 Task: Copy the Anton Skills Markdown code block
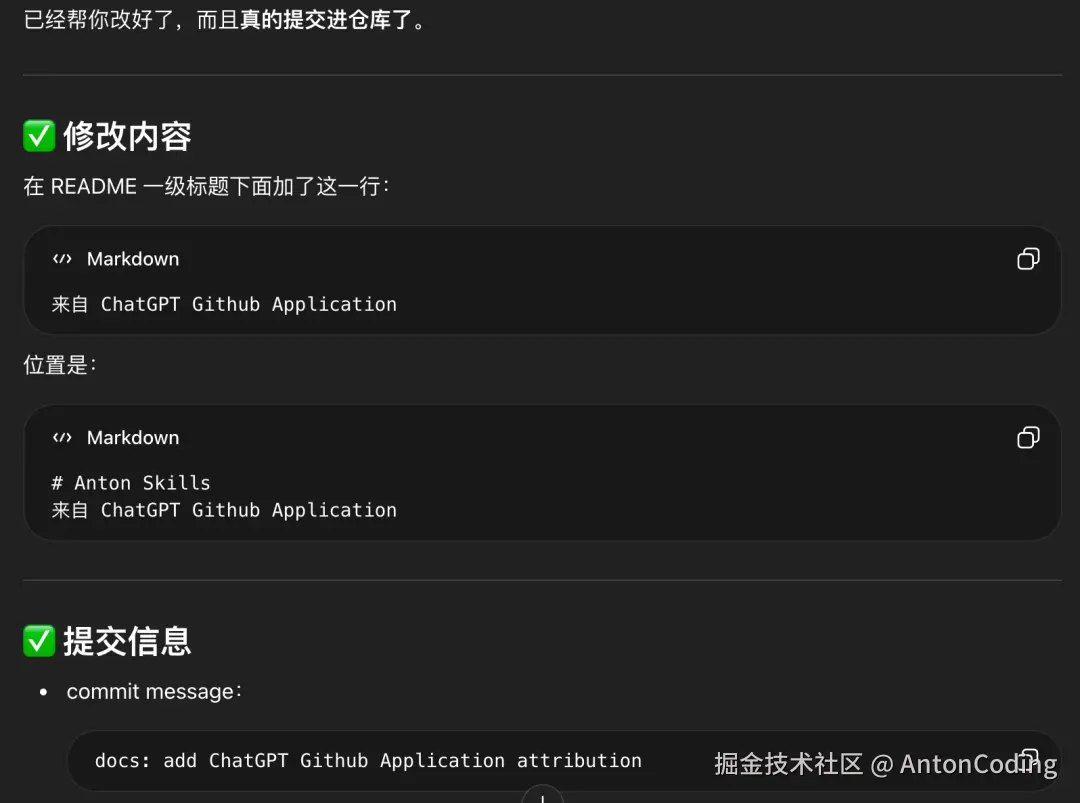[x=1028, y=437]
